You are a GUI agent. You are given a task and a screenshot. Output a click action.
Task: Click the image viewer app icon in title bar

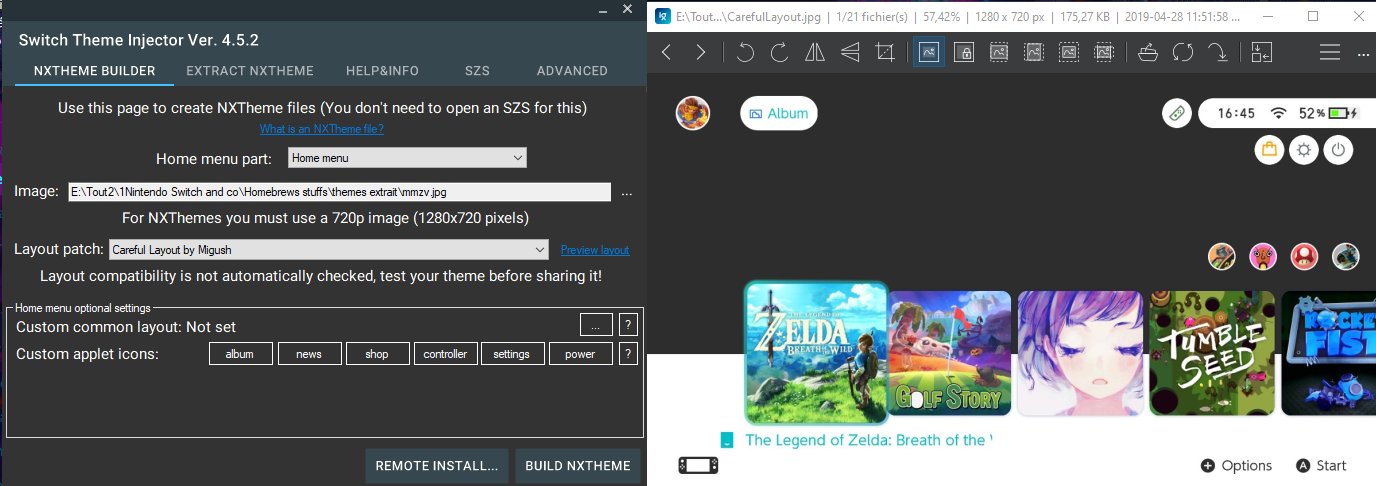661,16
